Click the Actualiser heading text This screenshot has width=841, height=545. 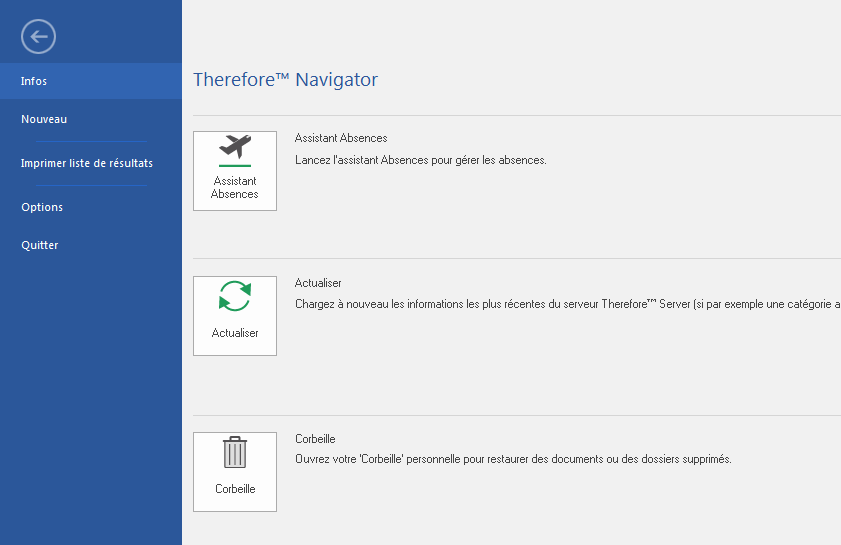click(318, 283)
